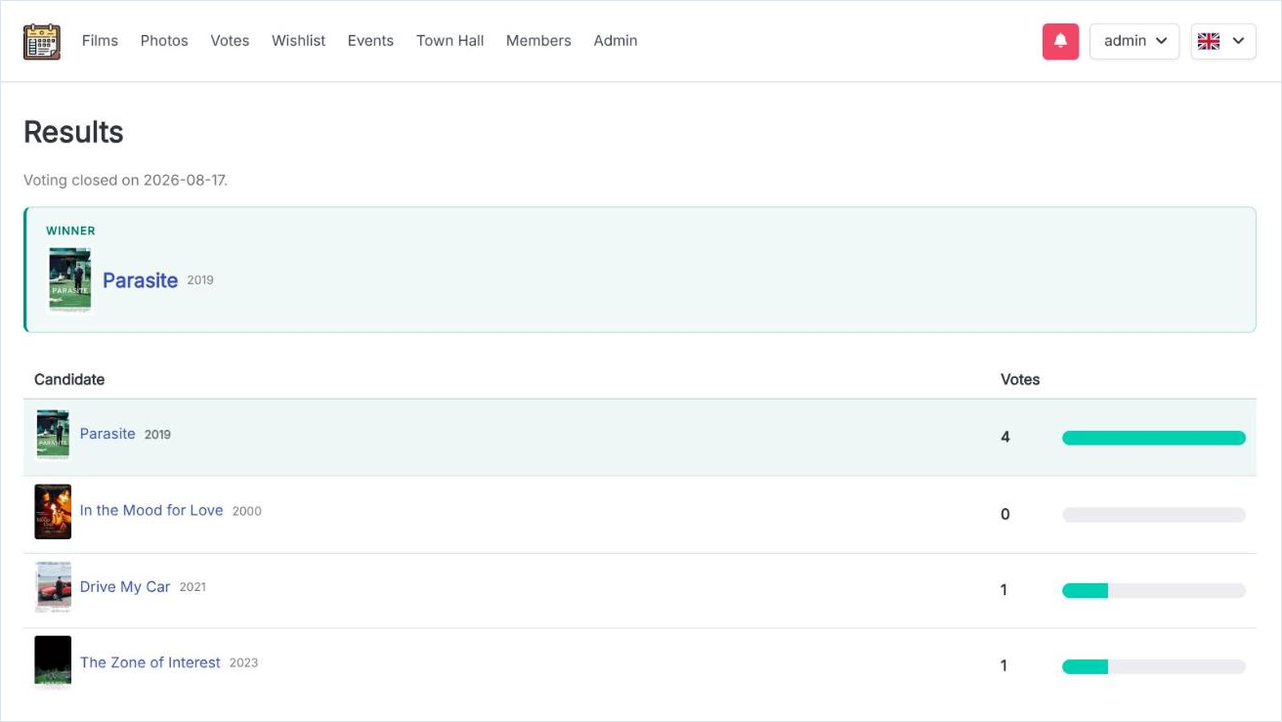Go to the Films page

(100, 41)
